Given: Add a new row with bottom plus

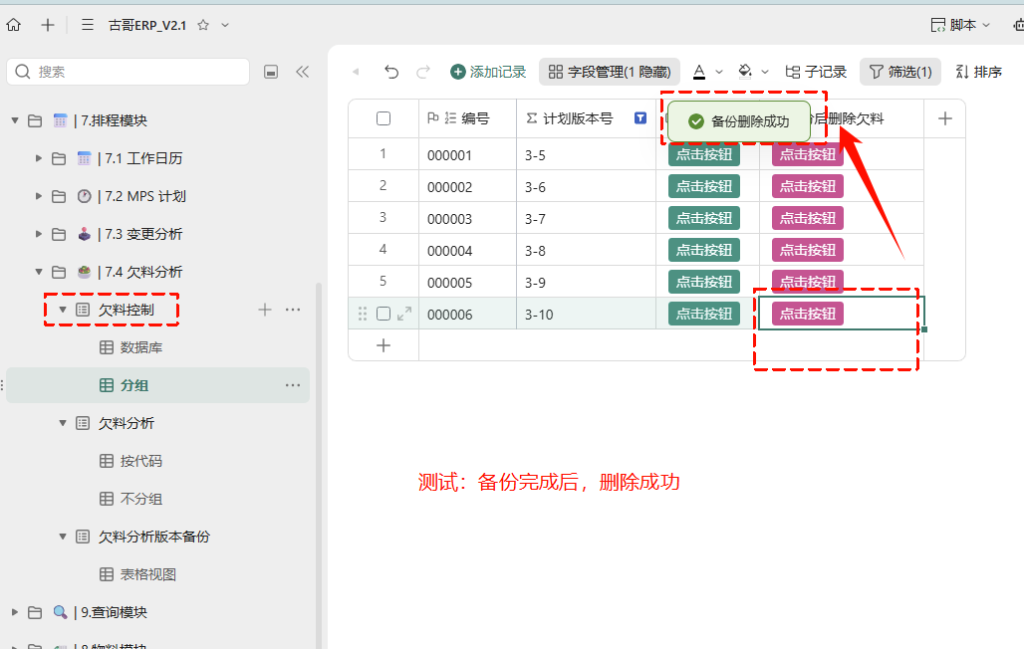Looking at the screenshot, I should pos(383,345).
